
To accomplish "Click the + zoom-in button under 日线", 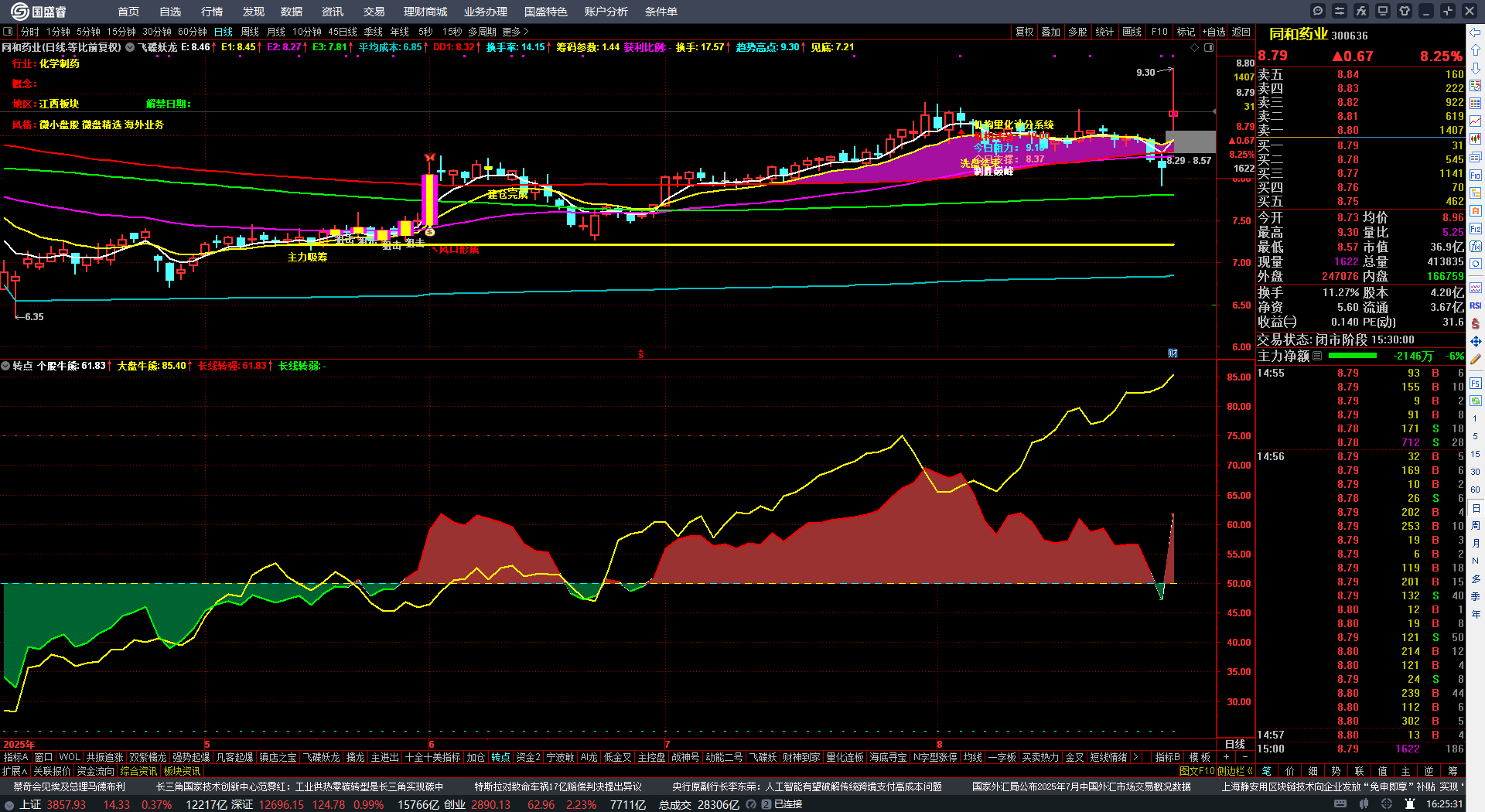I will (1226, 757).
